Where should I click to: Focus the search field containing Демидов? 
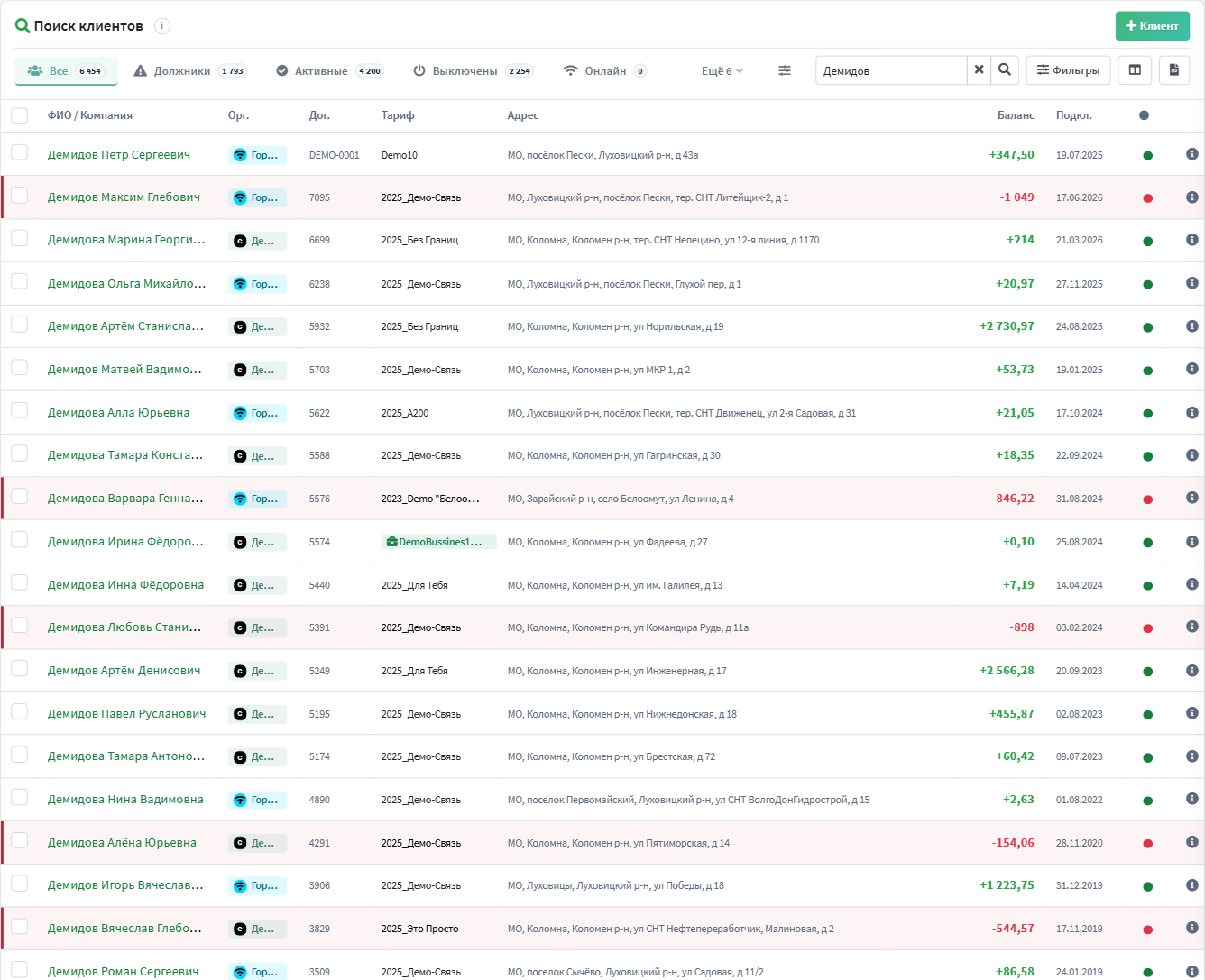point(891,70)
